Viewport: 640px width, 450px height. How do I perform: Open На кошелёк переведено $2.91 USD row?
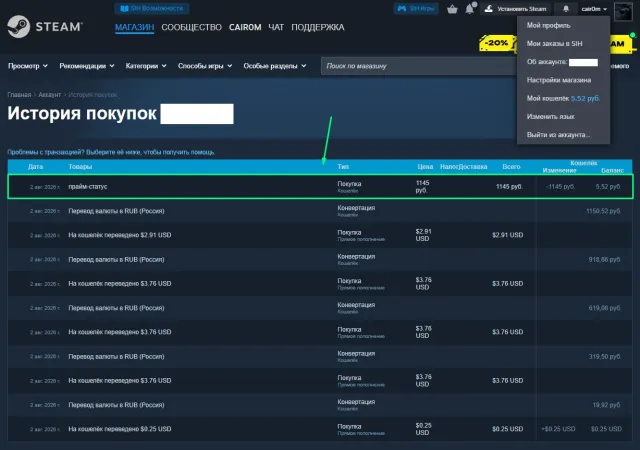point(320,235)
